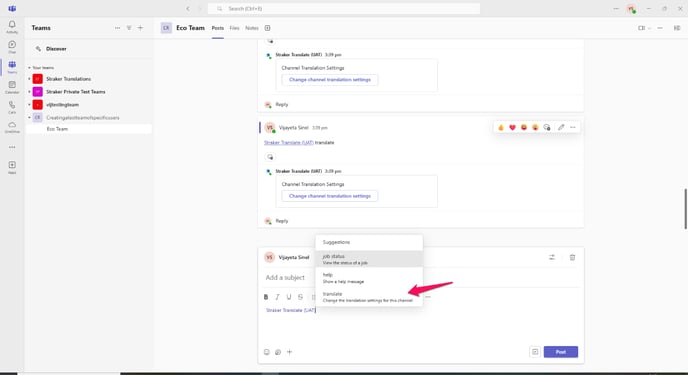The height and width of the screenshot is (375, 688).
Task: Select the vijtestingteam team
Action: tap(62, 105)
